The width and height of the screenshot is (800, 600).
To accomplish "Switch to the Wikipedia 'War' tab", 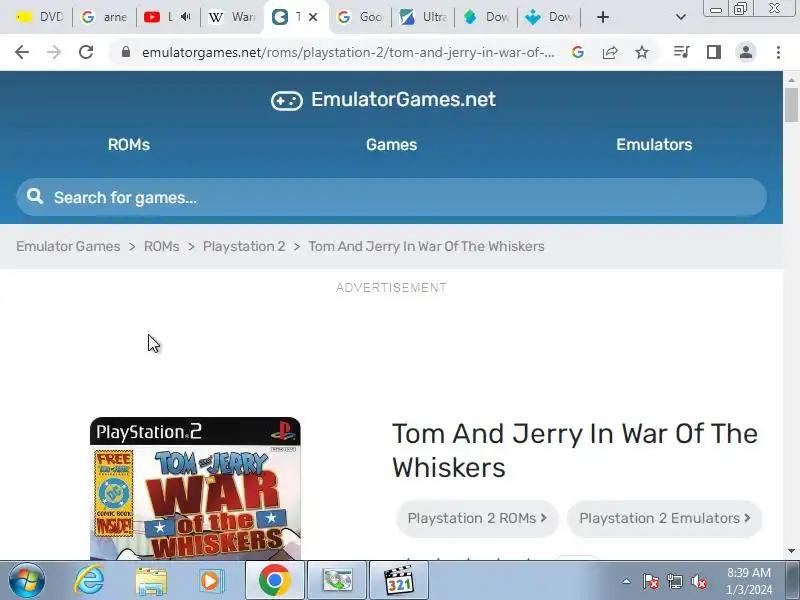I will (x=232, y=17).
